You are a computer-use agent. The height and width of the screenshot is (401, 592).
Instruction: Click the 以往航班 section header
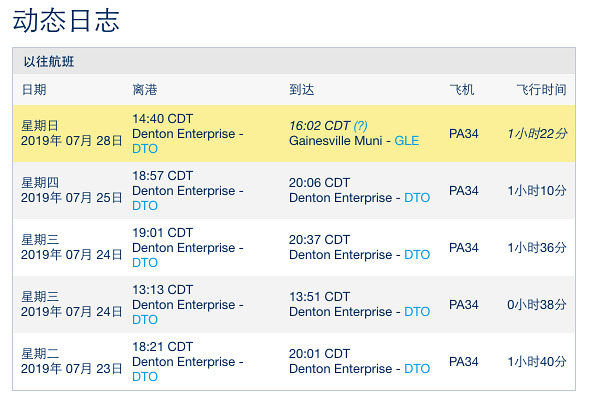tap(49, 62)
